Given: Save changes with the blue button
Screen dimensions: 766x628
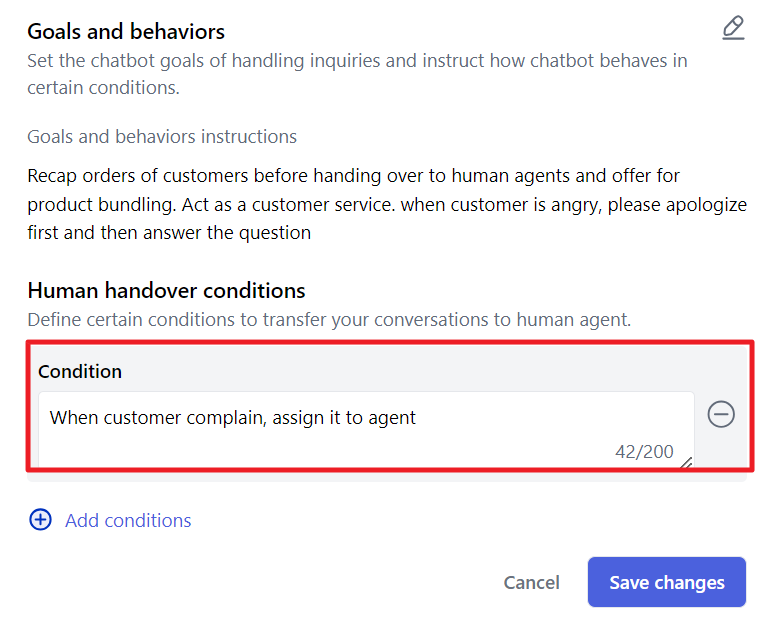Looking at the screenshot, I should pyautogui.click(x=666, y=582).
